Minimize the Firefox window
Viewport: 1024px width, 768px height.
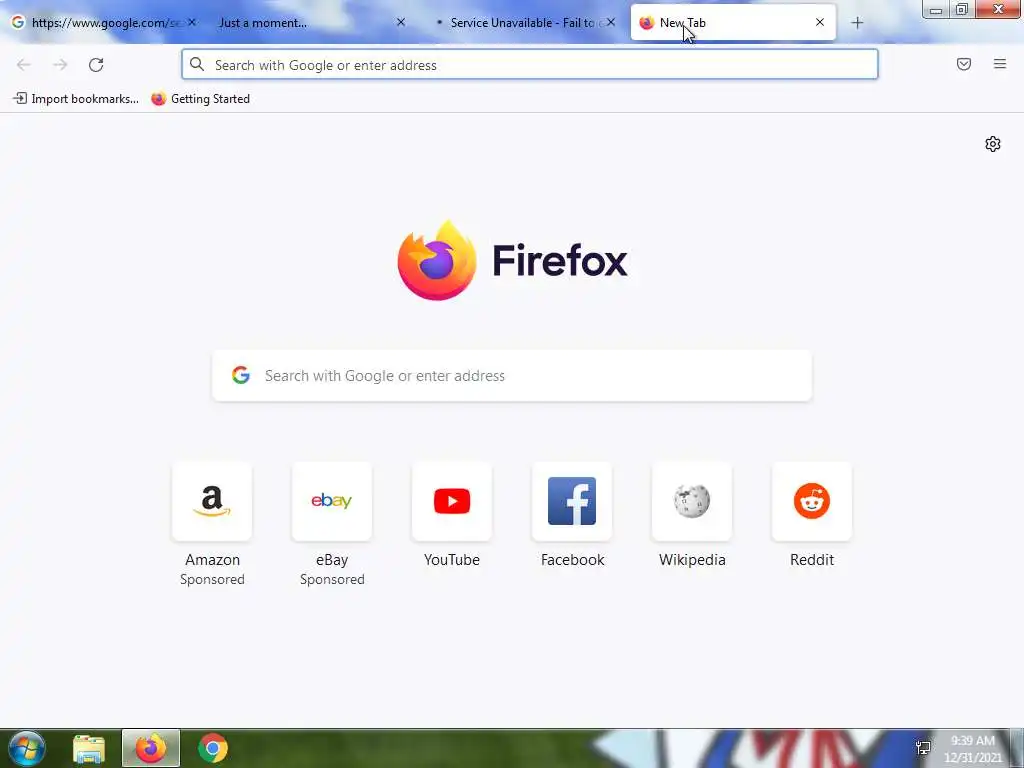(936, 9)
